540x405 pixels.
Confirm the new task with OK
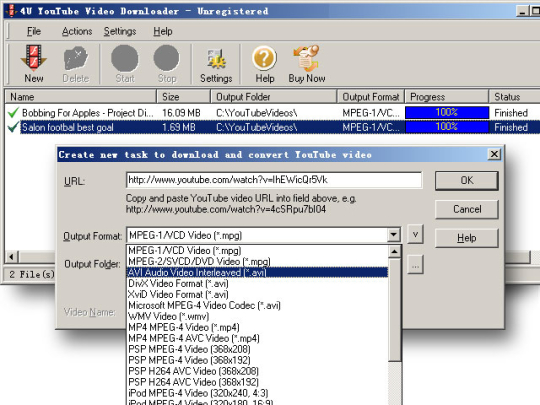point(467,180)
